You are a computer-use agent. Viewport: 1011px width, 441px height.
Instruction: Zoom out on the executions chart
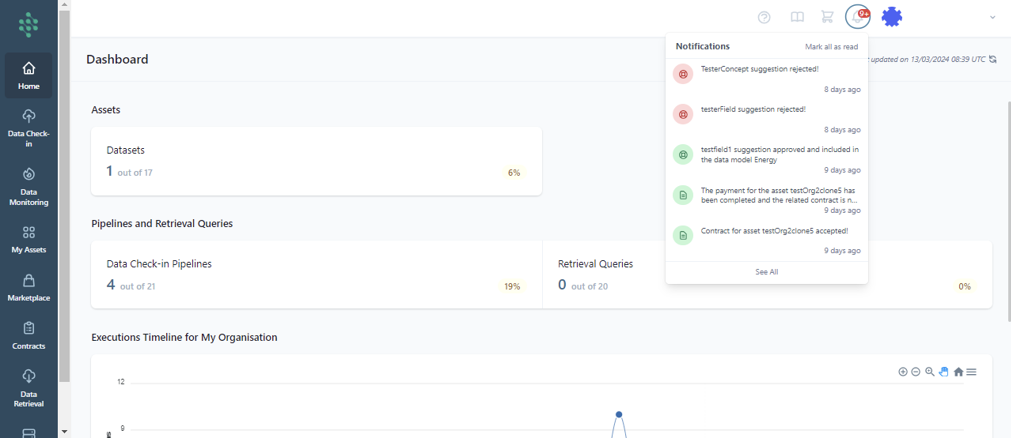916,372
